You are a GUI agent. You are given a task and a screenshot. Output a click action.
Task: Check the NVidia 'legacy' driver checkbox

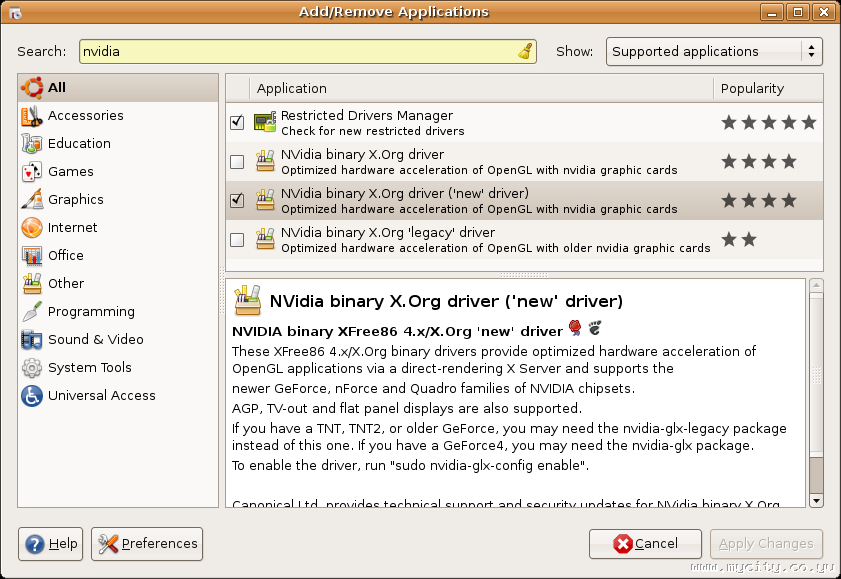pos(237,239)
